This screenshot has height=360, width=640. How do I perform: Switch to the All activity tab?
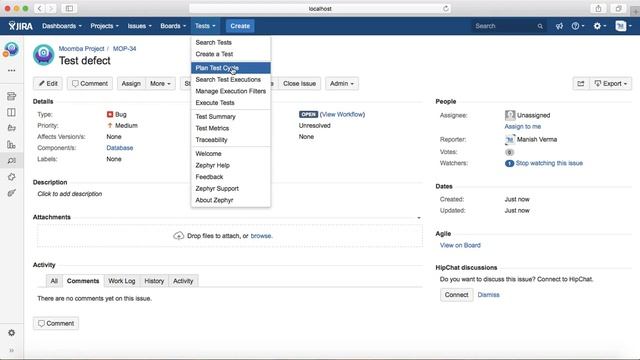coord(54,281)
